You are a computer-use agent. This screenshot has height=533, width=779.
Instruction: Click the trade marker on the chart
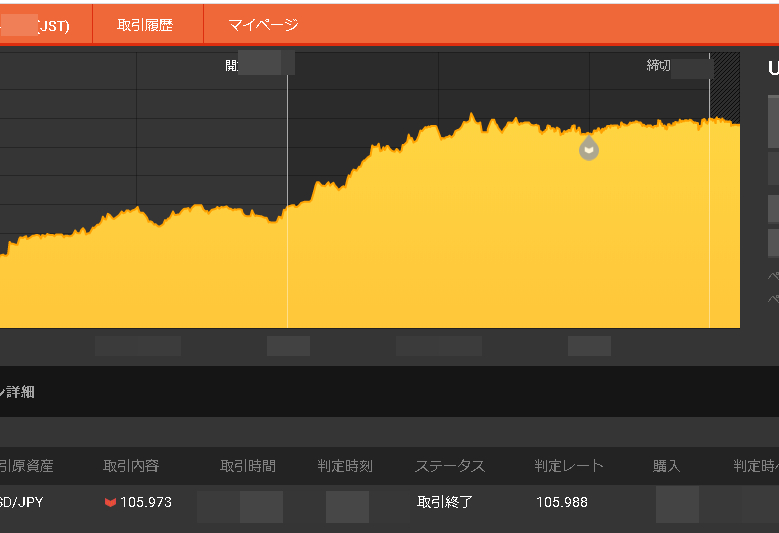coord(589,148)
